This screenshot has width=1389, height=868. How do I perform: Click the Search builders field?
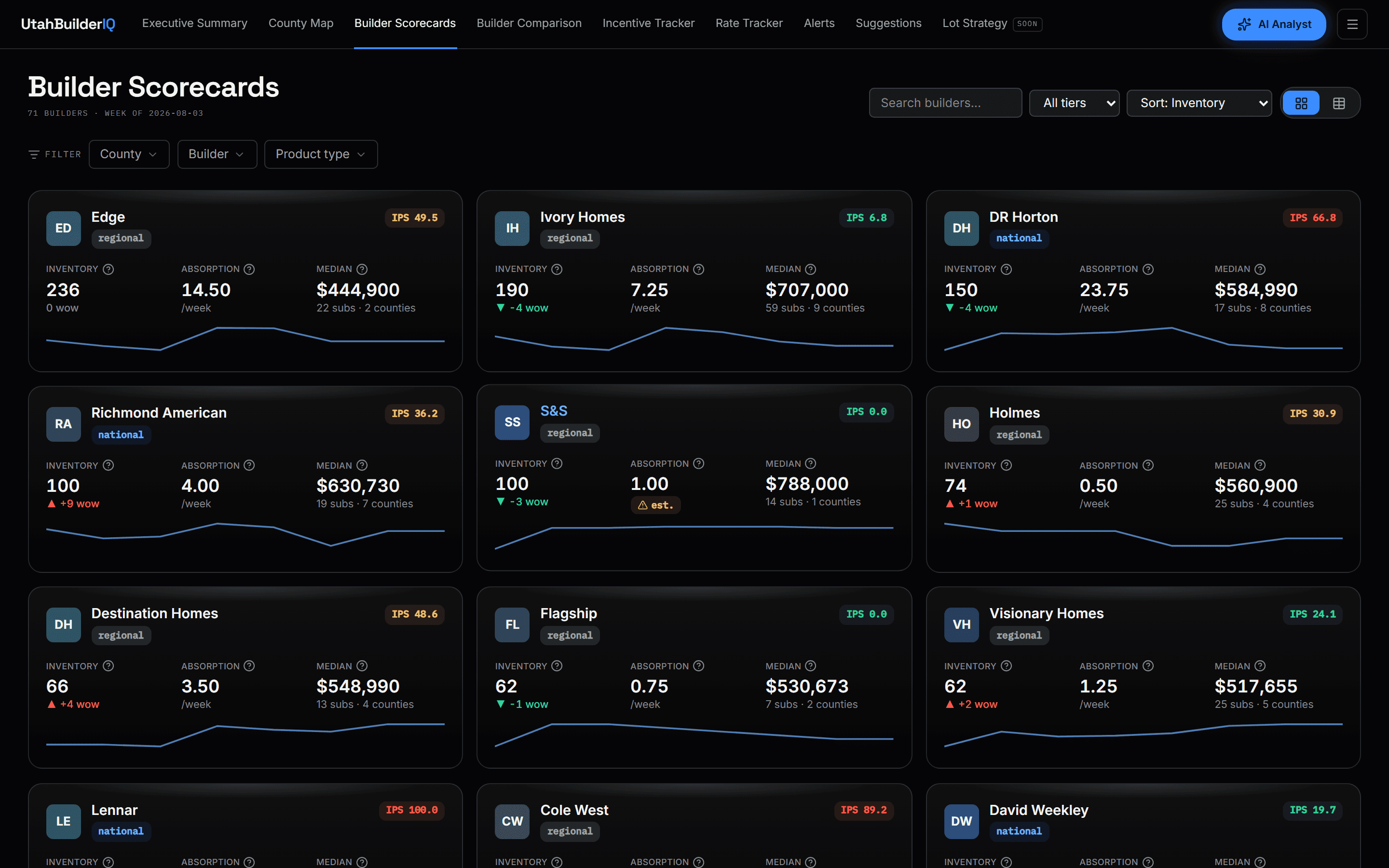coord(945,103)
